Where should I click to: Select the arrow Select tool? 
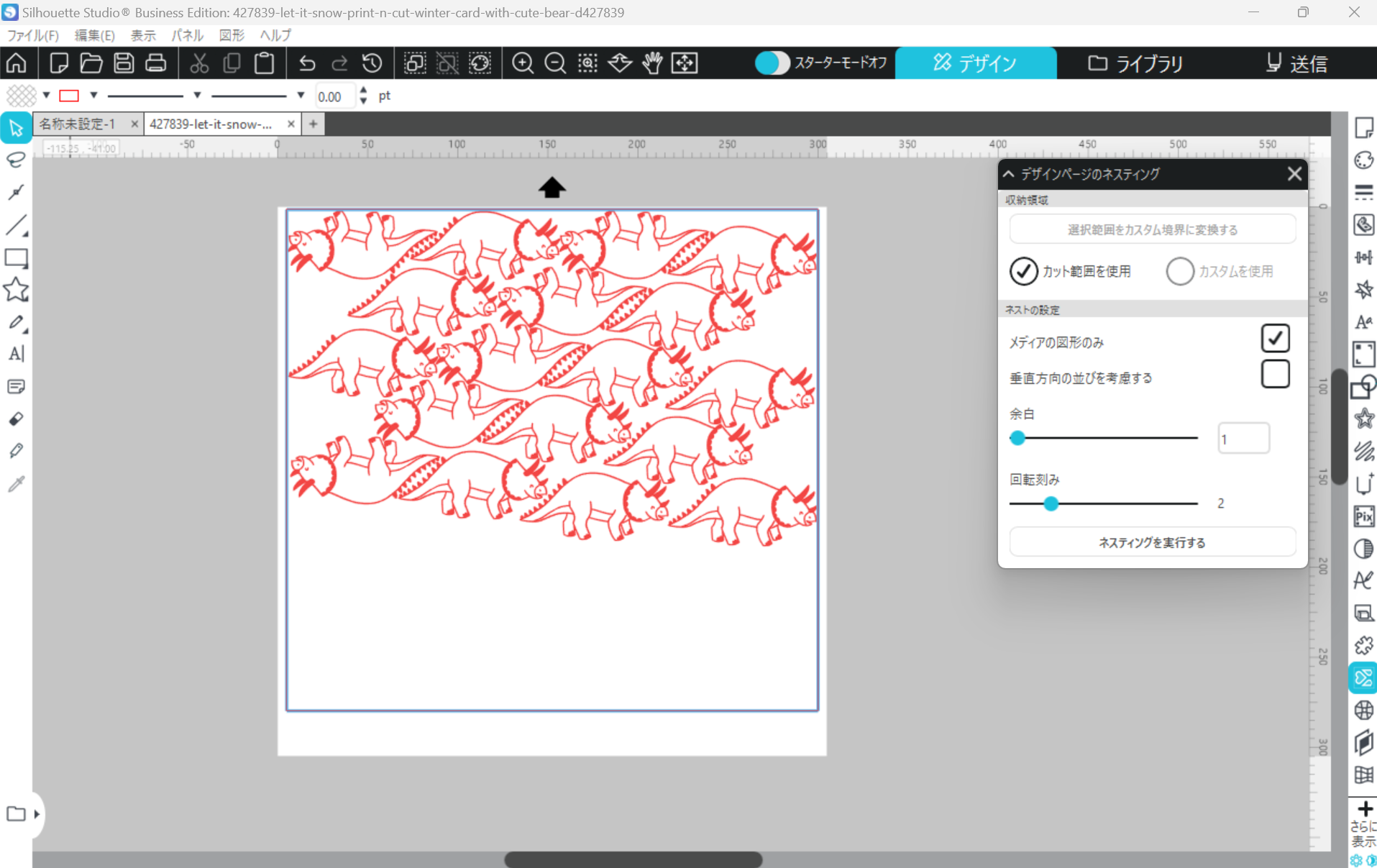(x=16, y=128)
